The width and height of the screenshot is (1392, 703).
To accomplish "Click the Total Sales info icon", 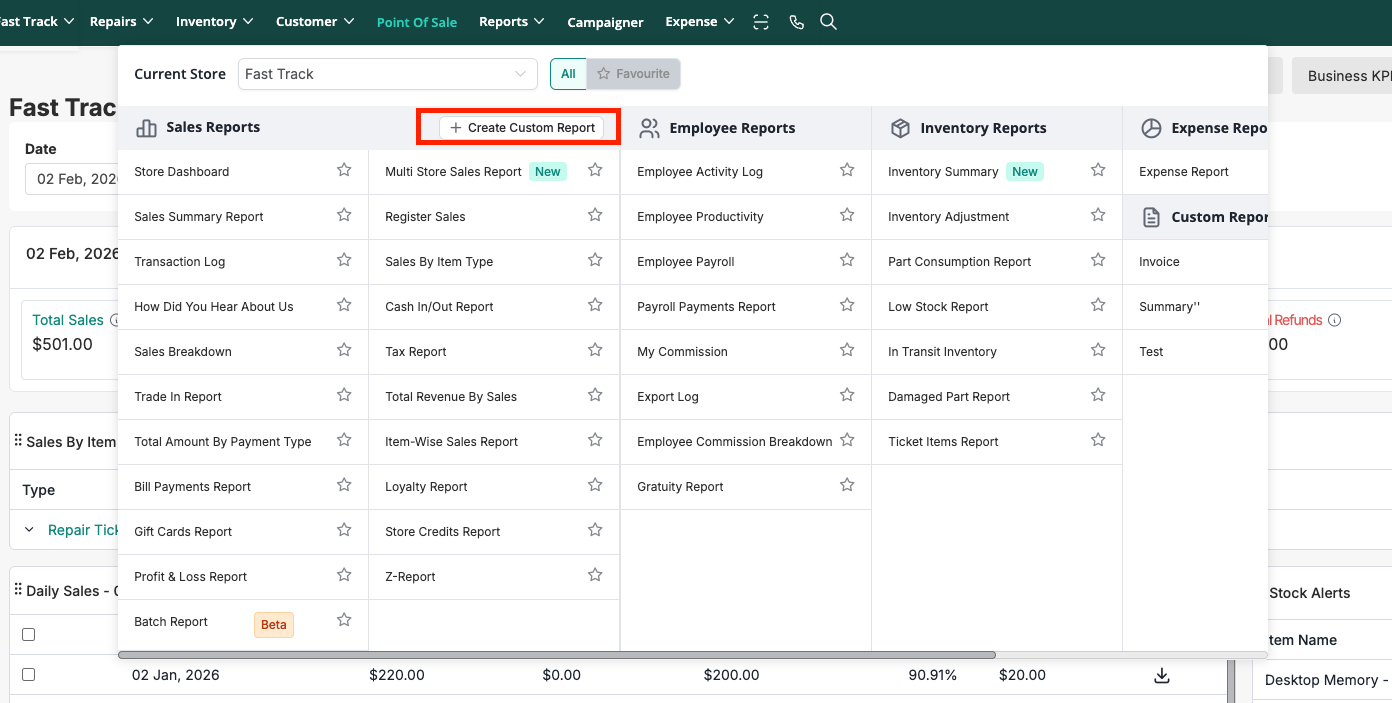I will point(115,321).
